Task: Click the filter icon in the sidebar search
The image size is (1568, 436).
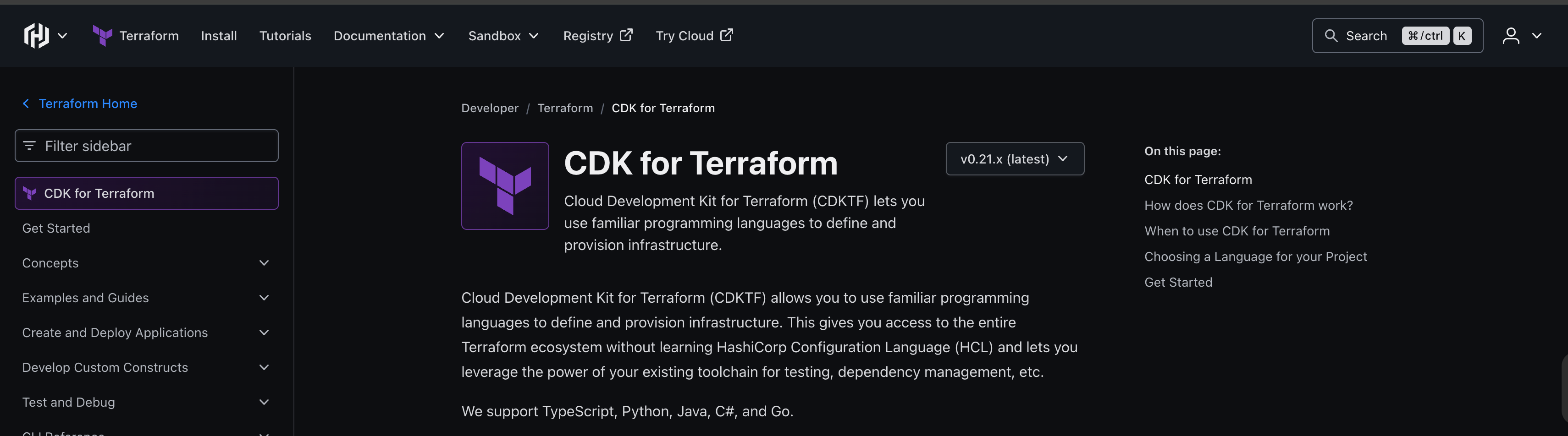Action: coord(29,145)
